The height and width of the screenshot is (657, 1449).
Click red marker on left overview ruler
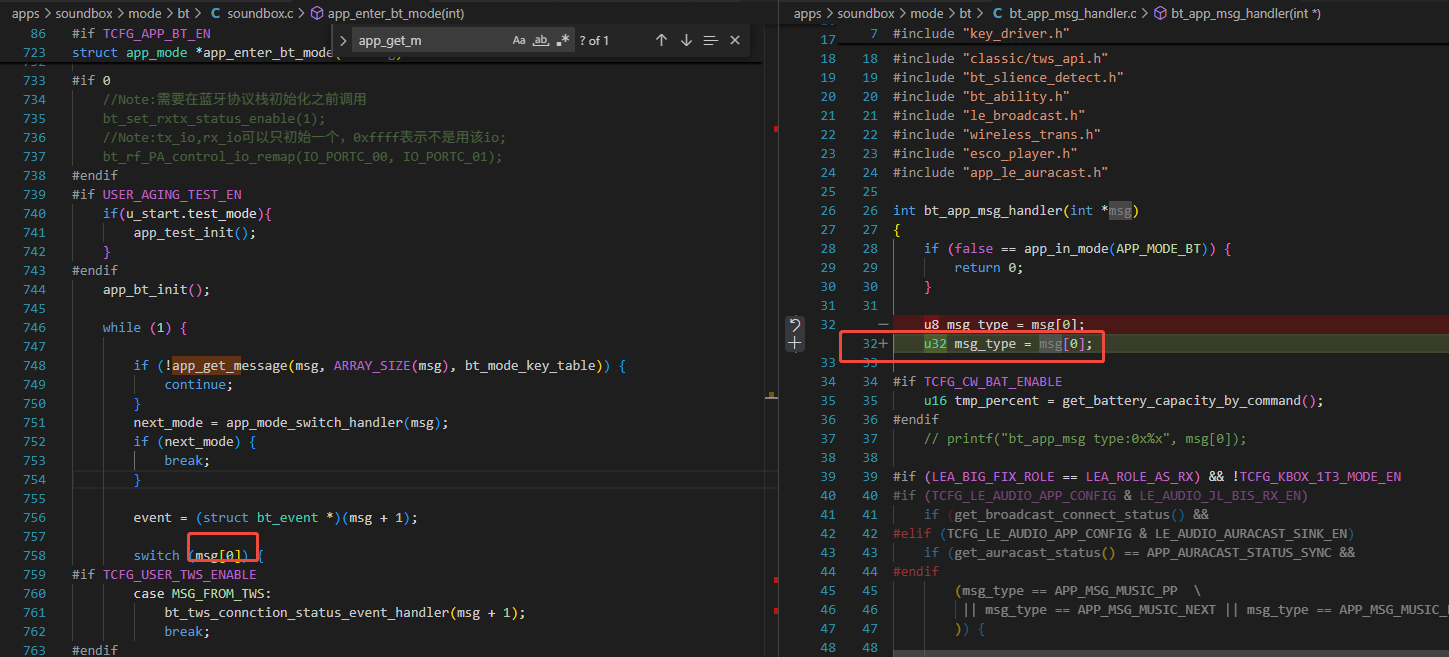pyautogui.click(x=776, y=129)
